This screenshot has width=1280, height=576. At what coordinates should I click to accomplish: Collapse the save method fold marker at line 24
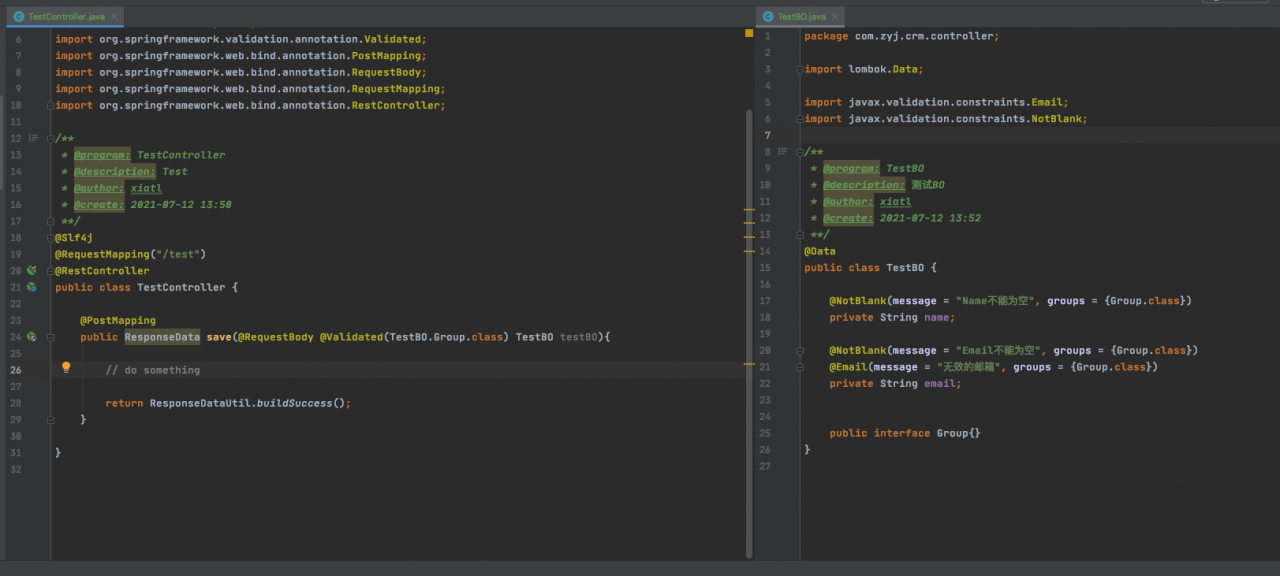pyautogui.click(x=50, y=337)
